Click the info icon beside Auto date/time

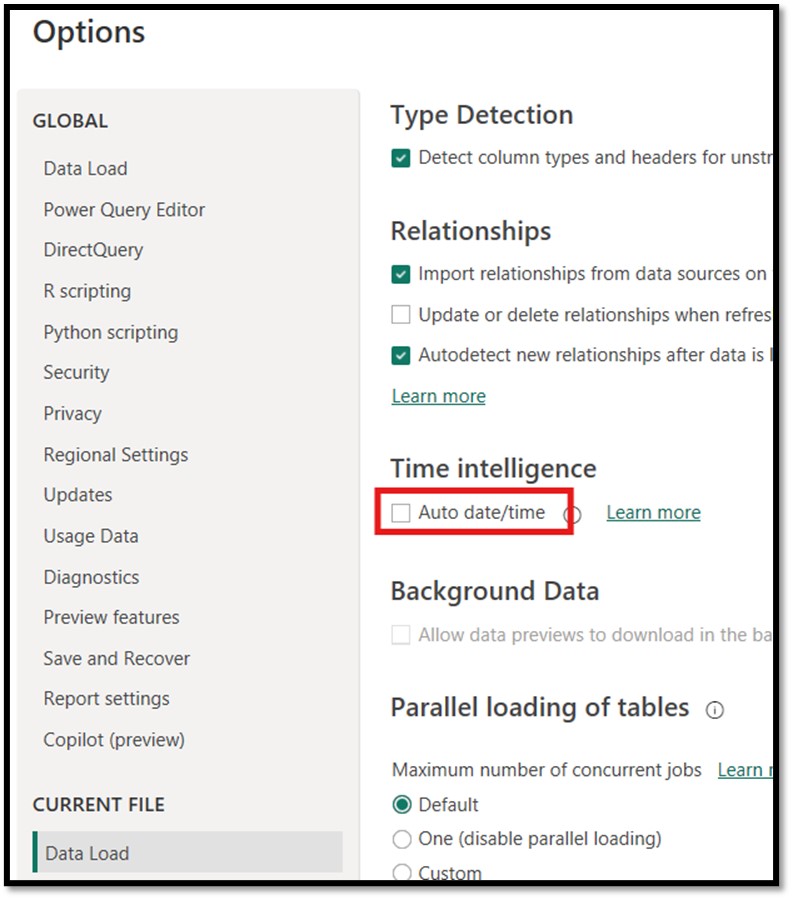(x=573, y=515)
